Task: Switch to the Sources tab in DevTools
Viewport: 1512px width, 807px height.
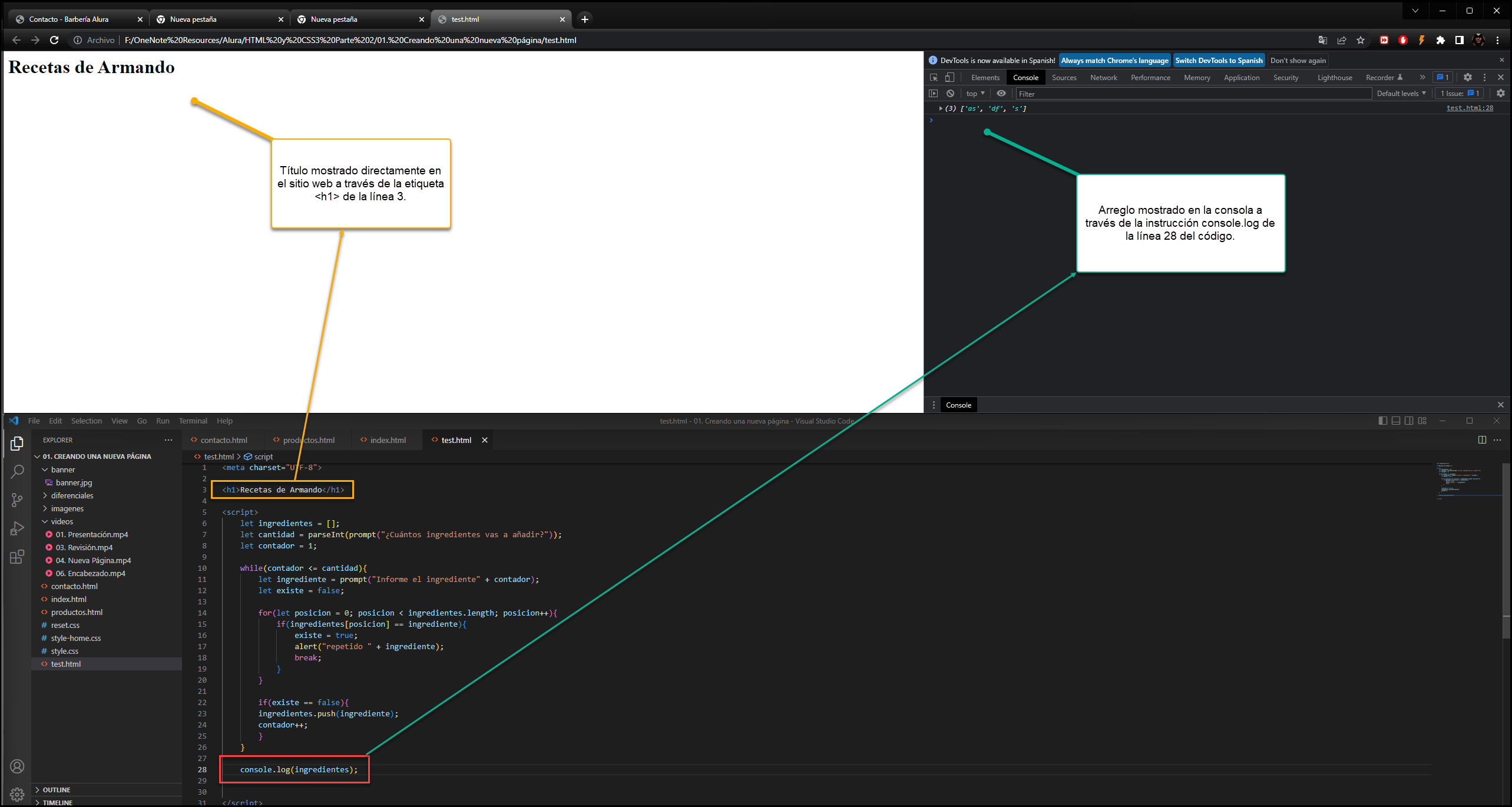Action: 1064,77
